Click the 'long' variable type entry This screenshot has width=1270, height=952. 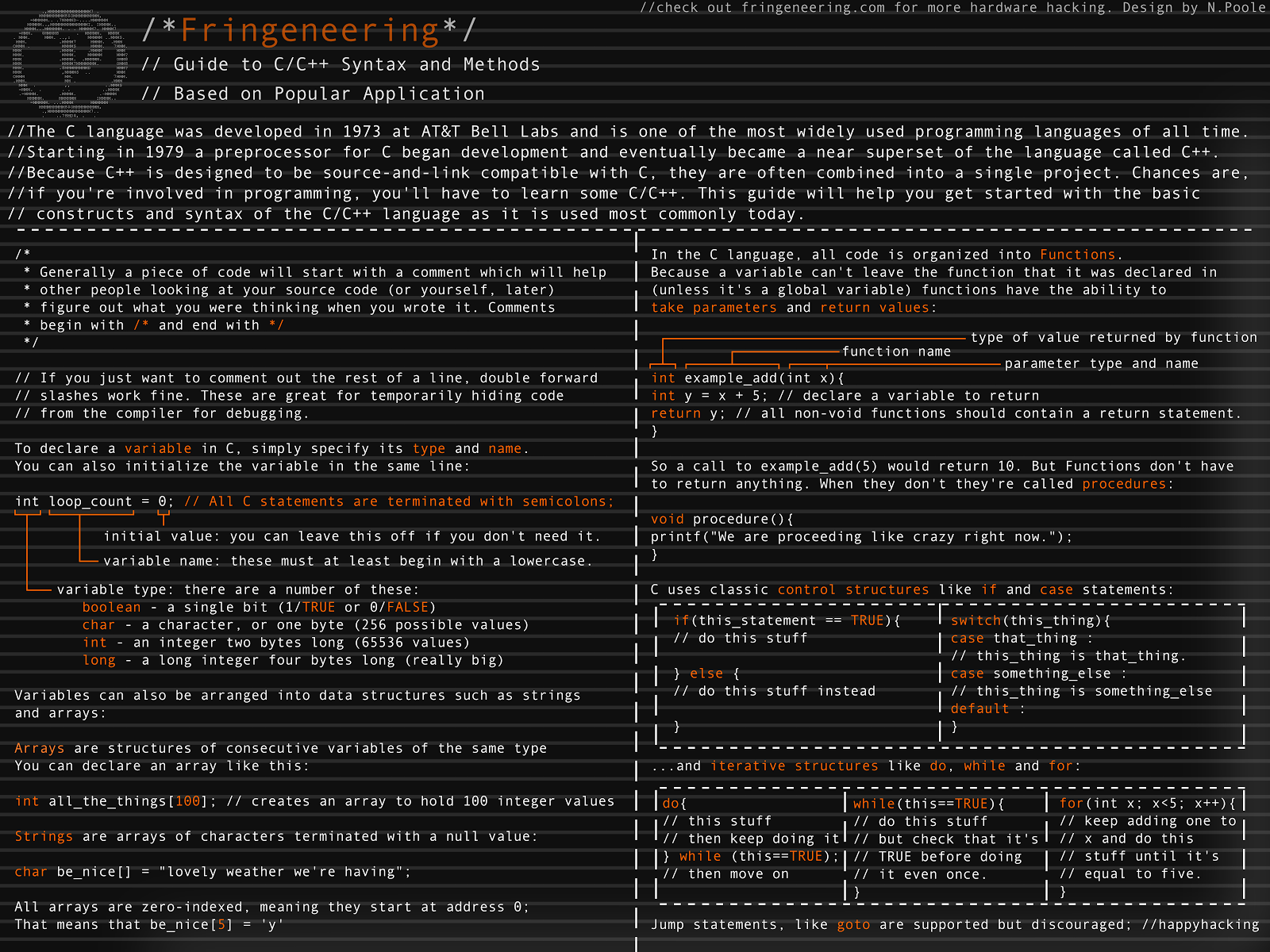click(99, 660)
